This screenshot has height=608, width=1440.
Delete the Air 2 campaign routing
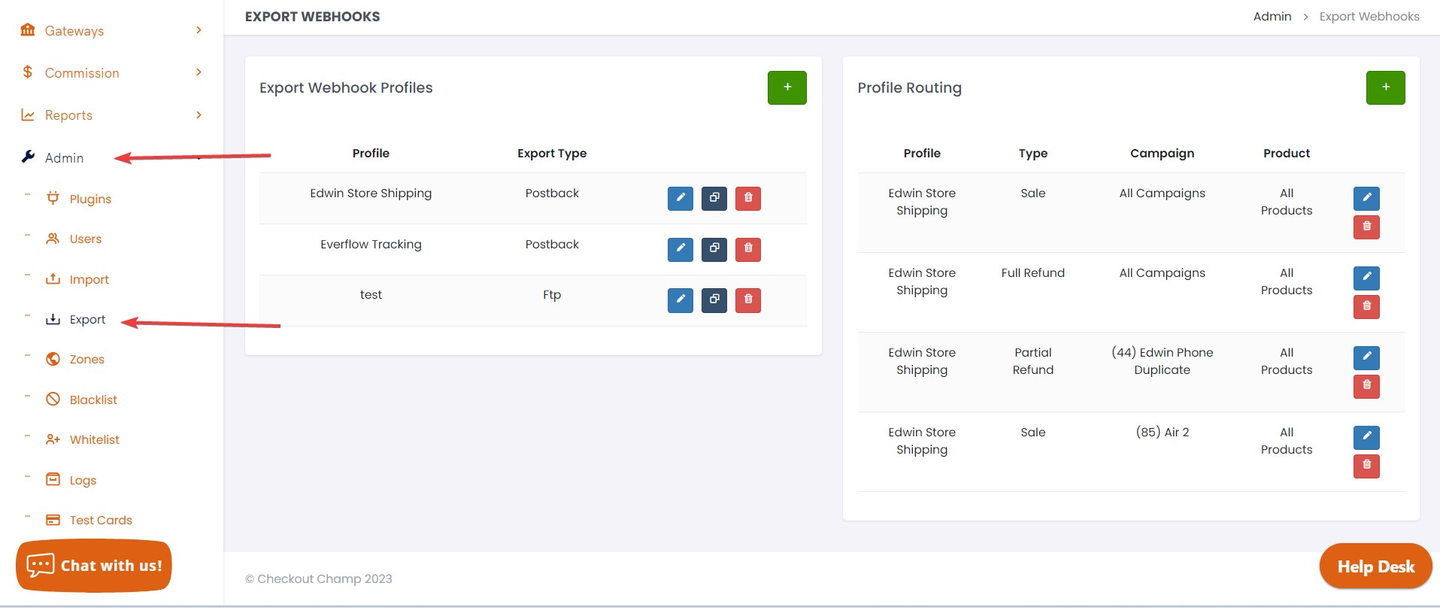click(x=1366, y=466)
